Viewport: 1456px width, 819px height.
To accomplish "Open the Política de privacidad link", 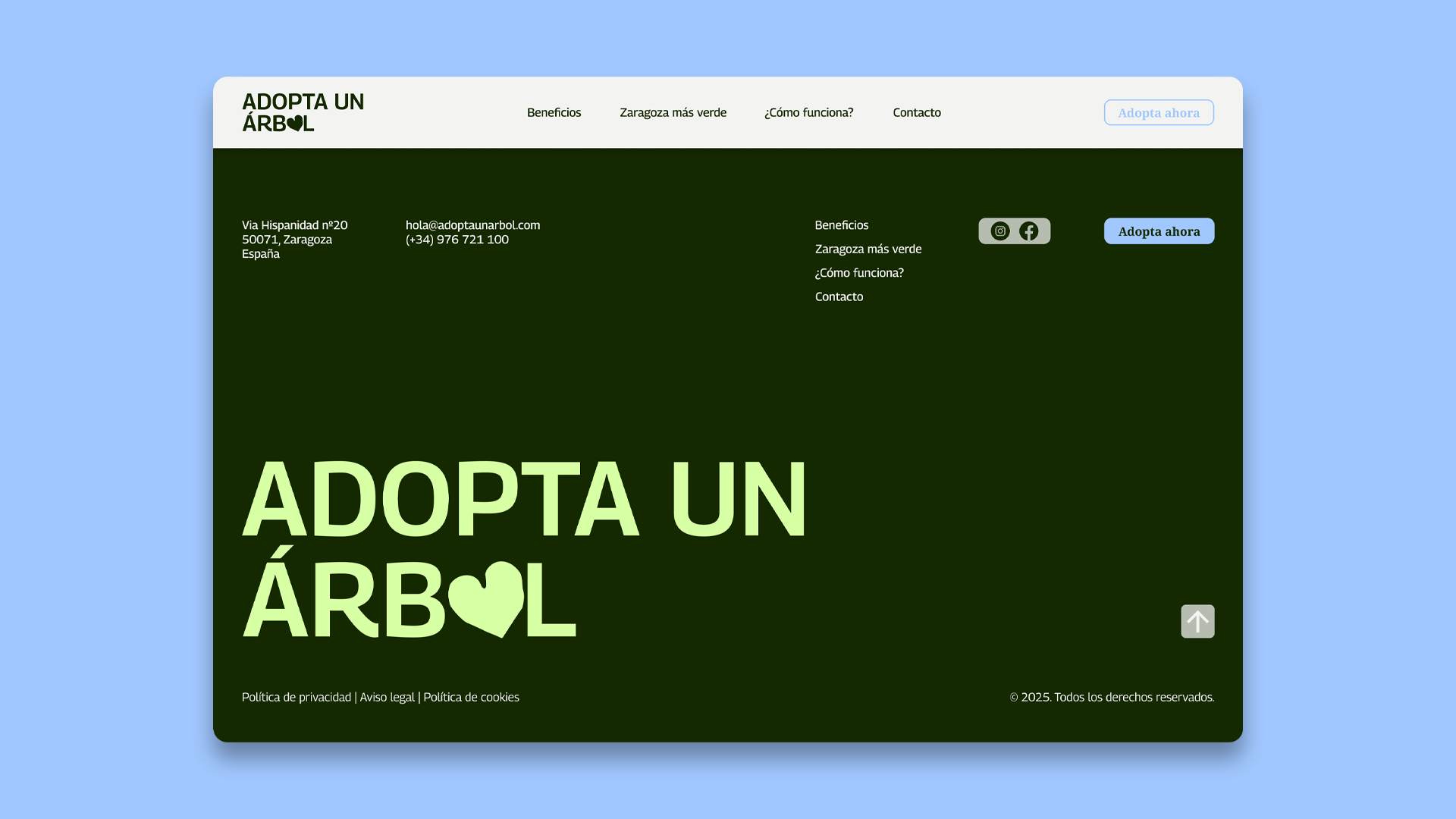I will pyautogui.click(x=295, y=697).
